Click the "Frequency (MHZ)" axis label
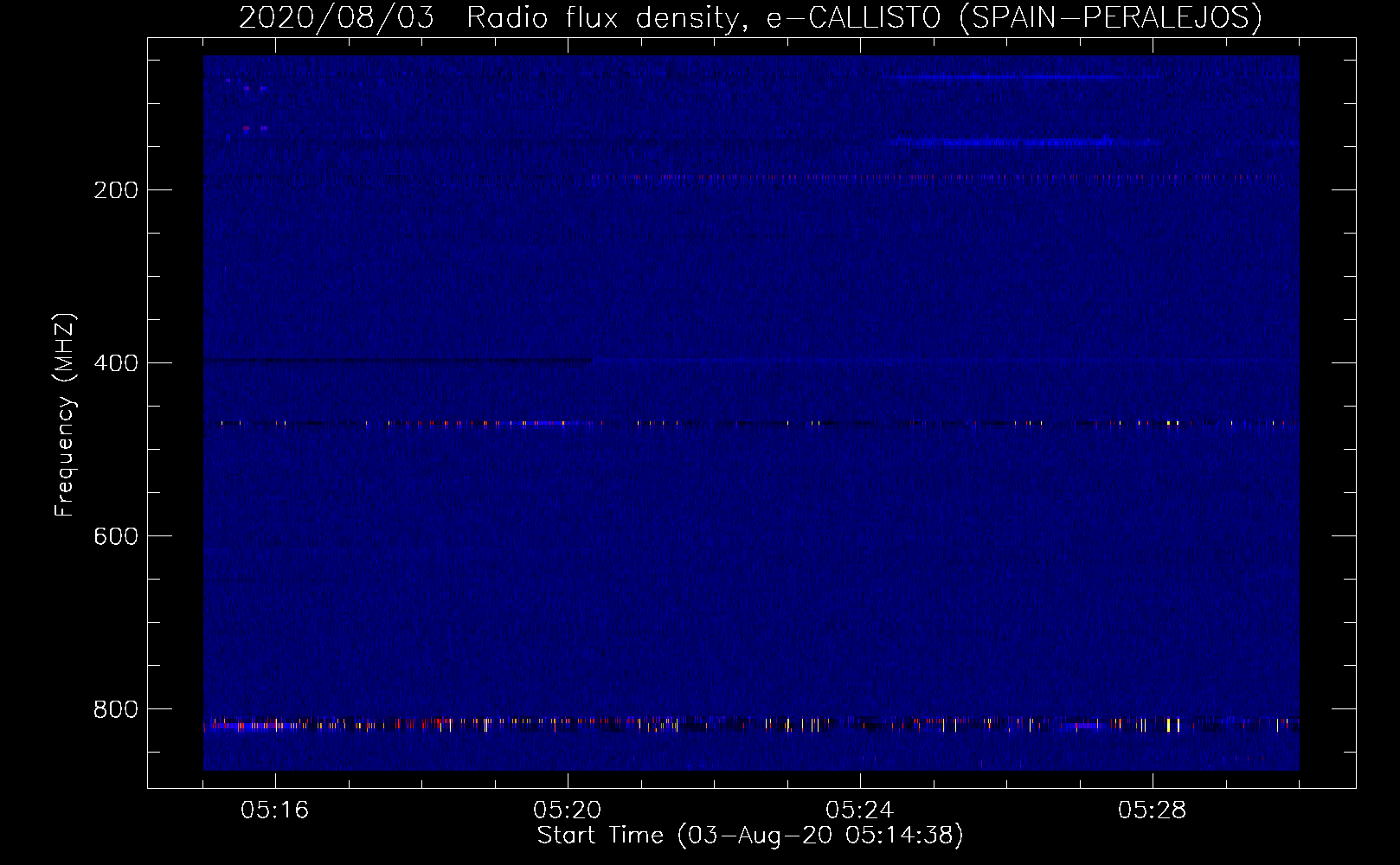The image size is (1400, 865). click(x=64, y=415)
